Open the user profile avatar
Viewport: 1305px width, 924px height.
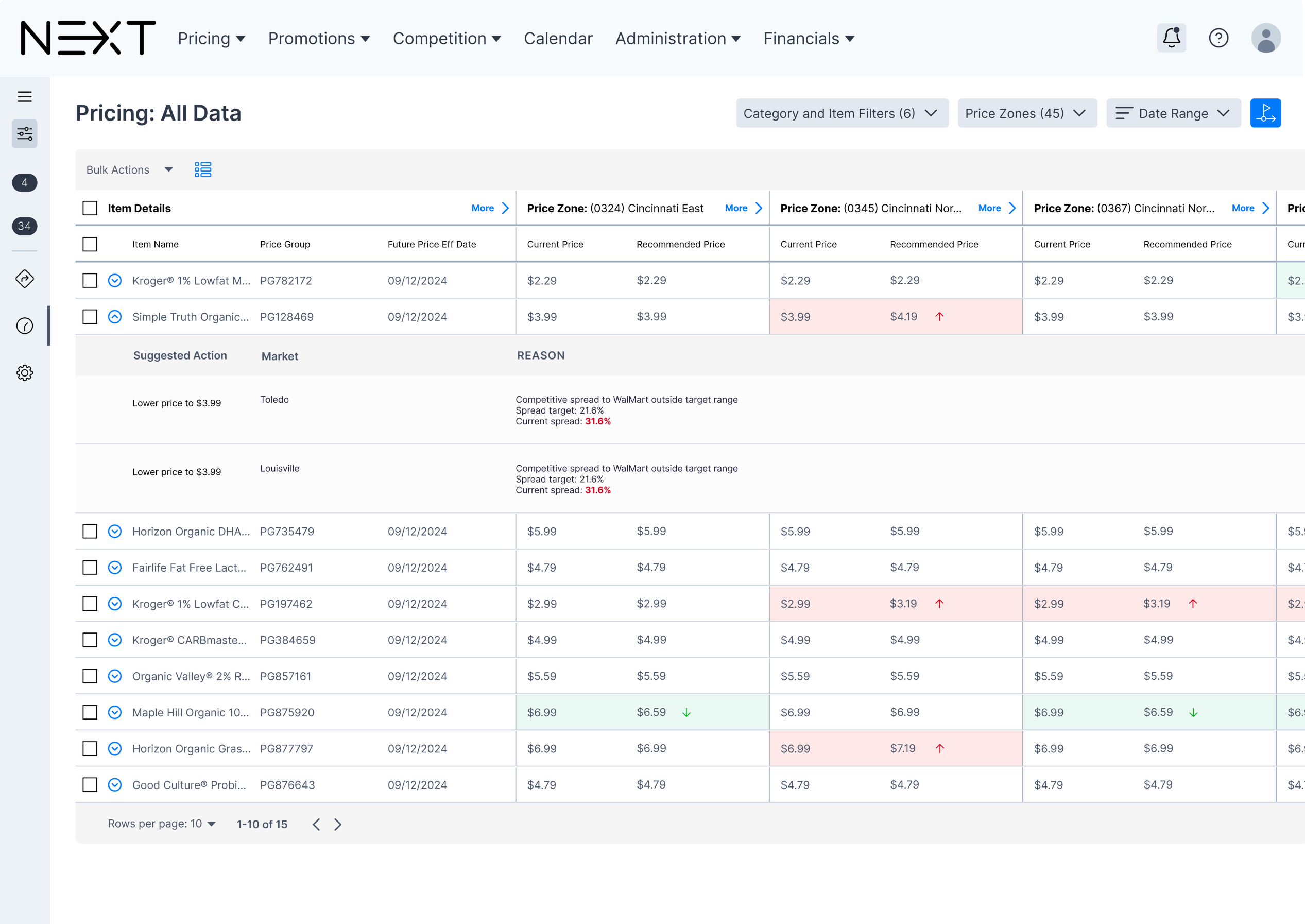coord(1265,38)
